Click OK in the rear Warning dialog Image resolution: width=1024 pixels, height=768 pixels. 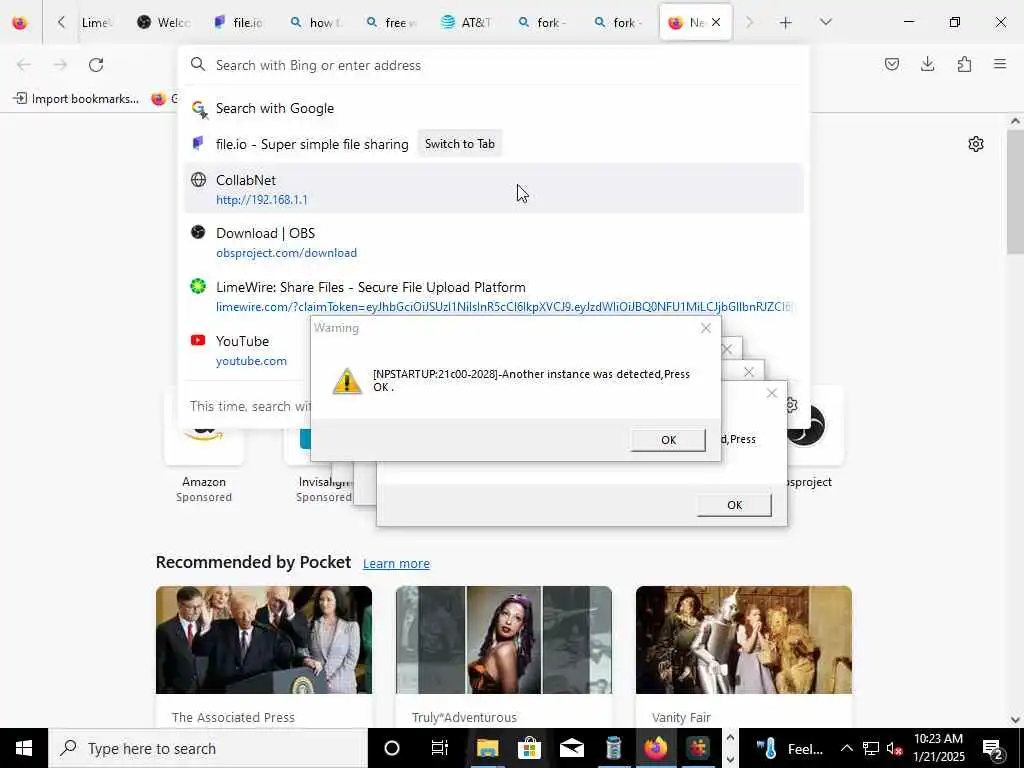click(735, 505)
